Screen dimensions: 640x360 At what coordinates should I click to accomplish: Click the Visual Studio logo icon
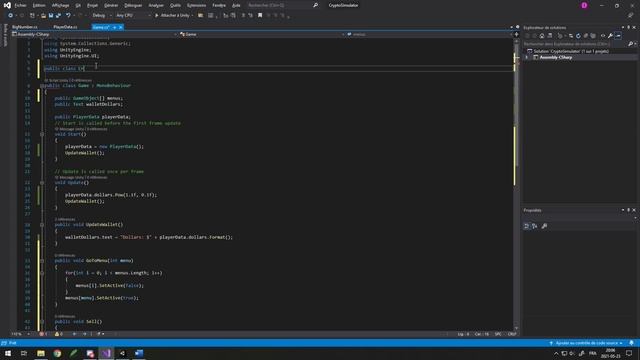tap(7, 5)
